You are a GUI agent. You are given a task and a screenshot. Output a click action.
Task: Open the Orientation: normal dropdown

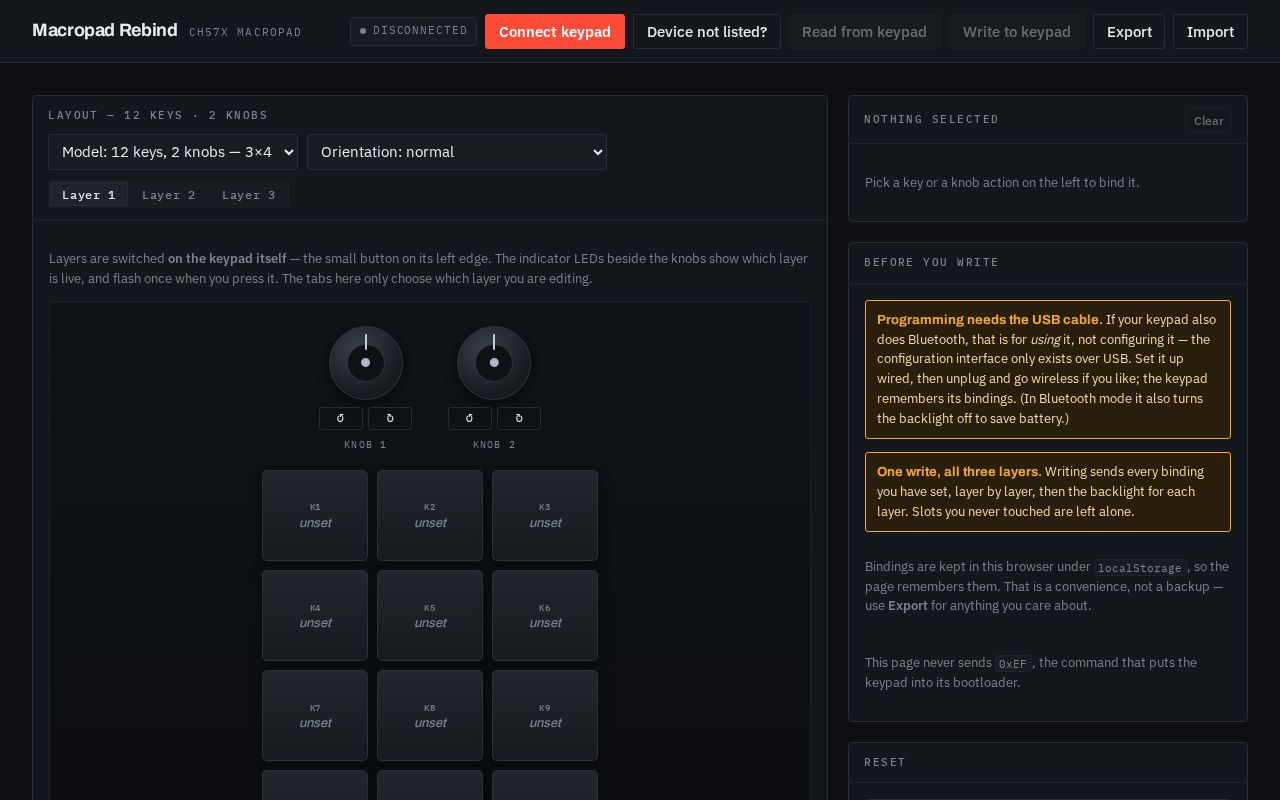[457, 152]
